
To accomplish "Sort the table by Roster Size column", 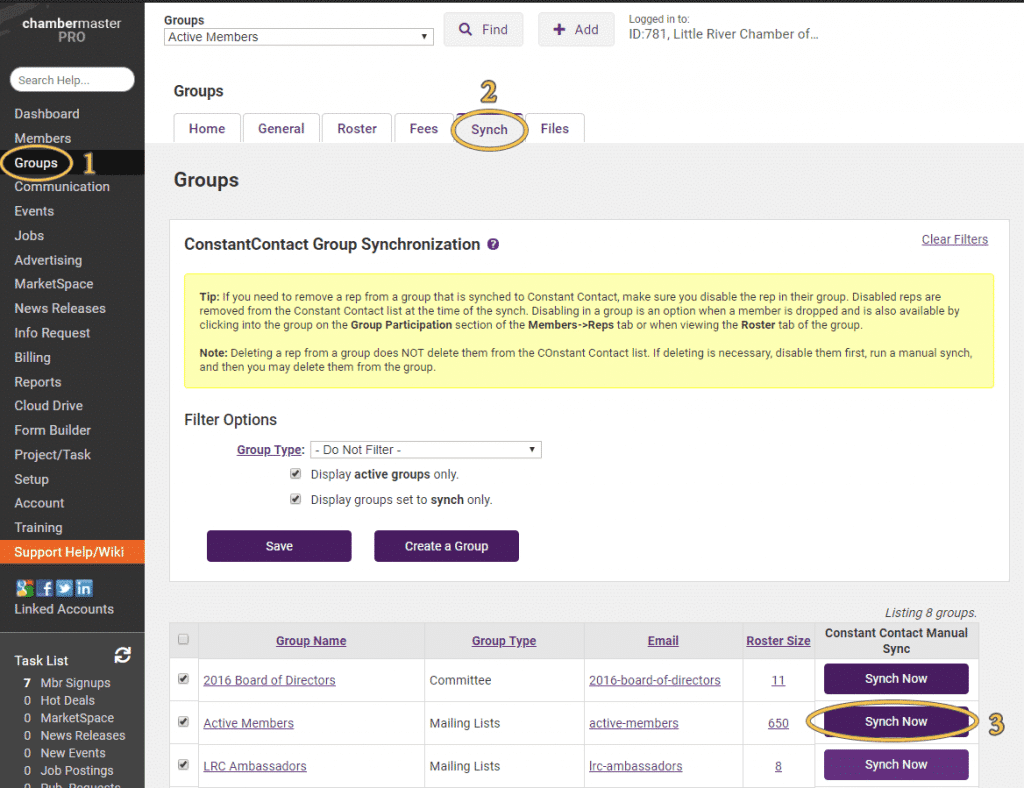I will click(778, 641).
